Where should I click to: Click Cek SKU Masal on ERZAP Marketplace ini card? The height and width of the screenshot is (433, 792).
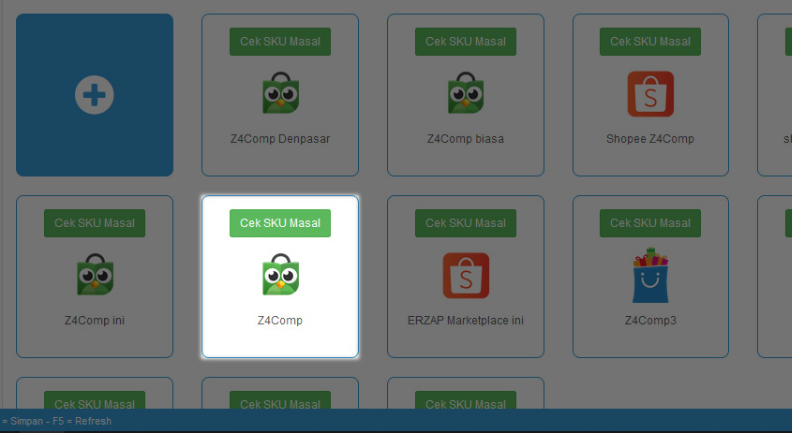pyautogui.click(x=466, y=223)
